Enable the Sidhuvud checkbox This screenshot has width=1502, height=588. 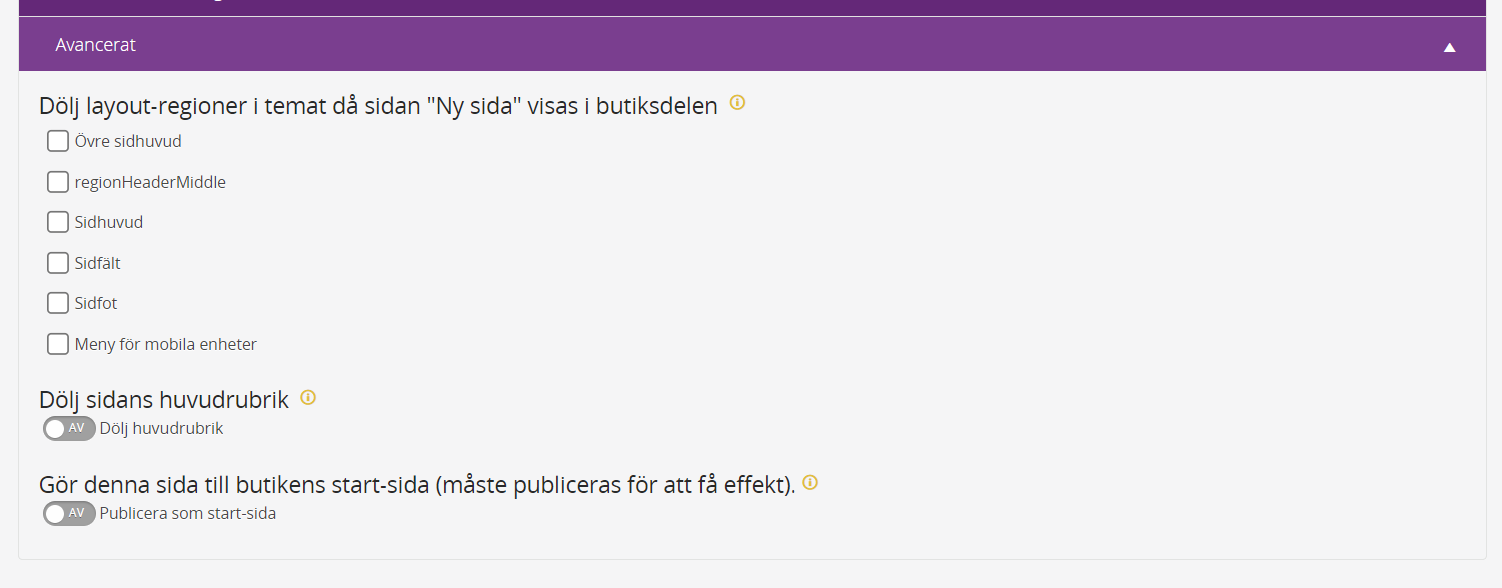(58, 222)
